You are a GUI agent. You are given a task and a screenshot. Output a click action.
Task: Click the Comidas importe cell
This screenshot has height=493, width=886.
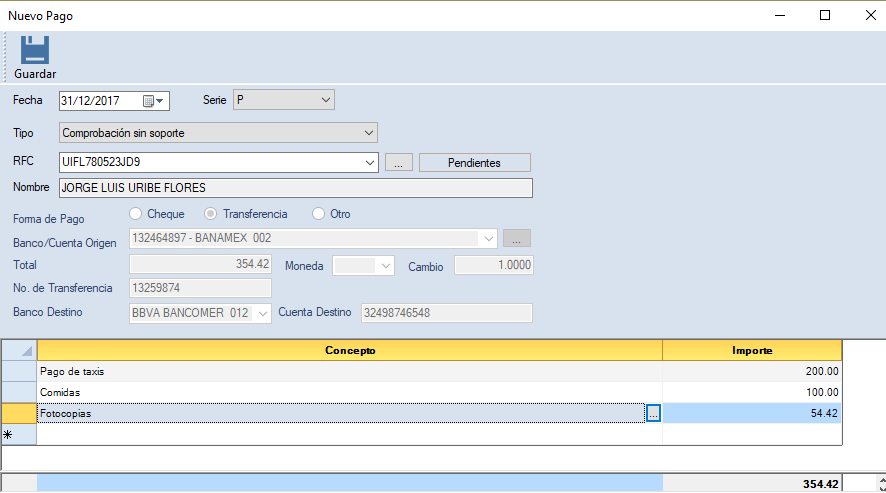(x=752, y=392)
